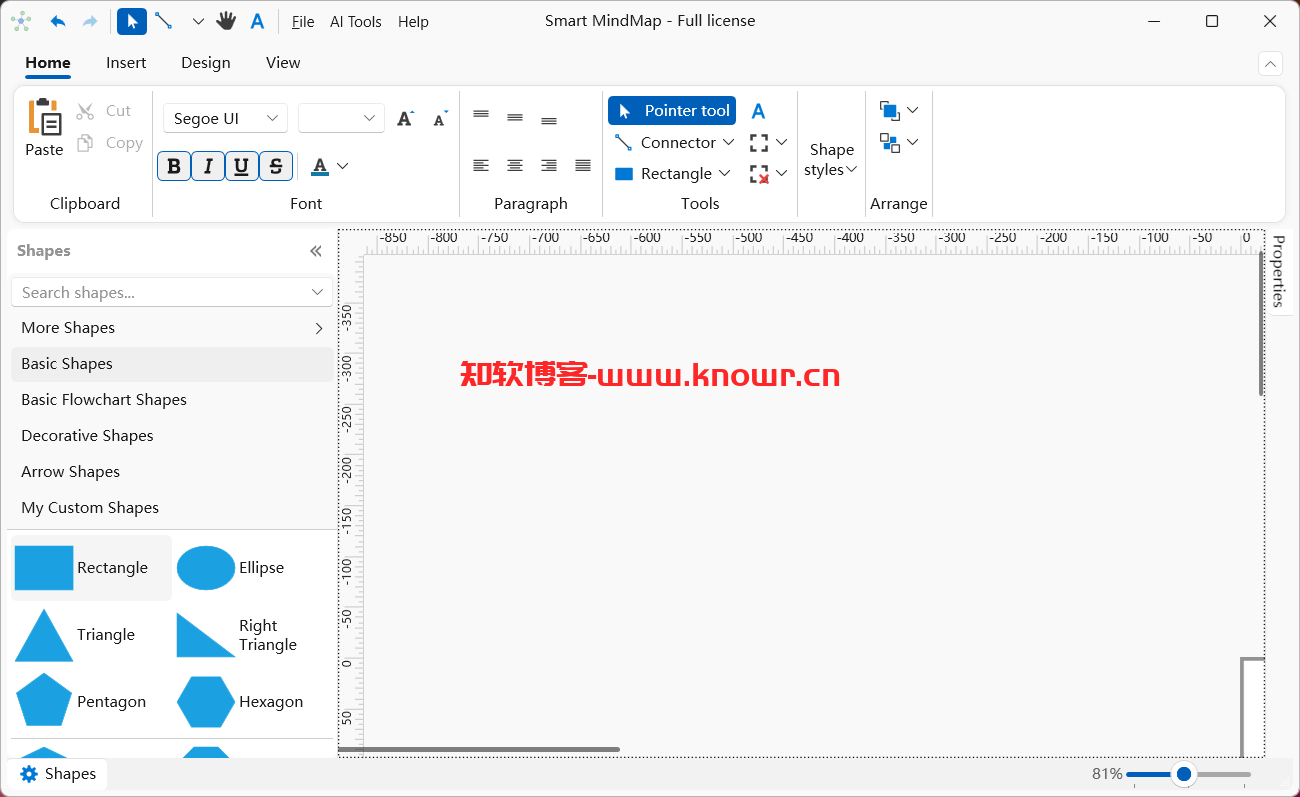Open search shapes dropdown arrow
Viewport: 1300px width, 797px height.
click(x=318, y=292)
